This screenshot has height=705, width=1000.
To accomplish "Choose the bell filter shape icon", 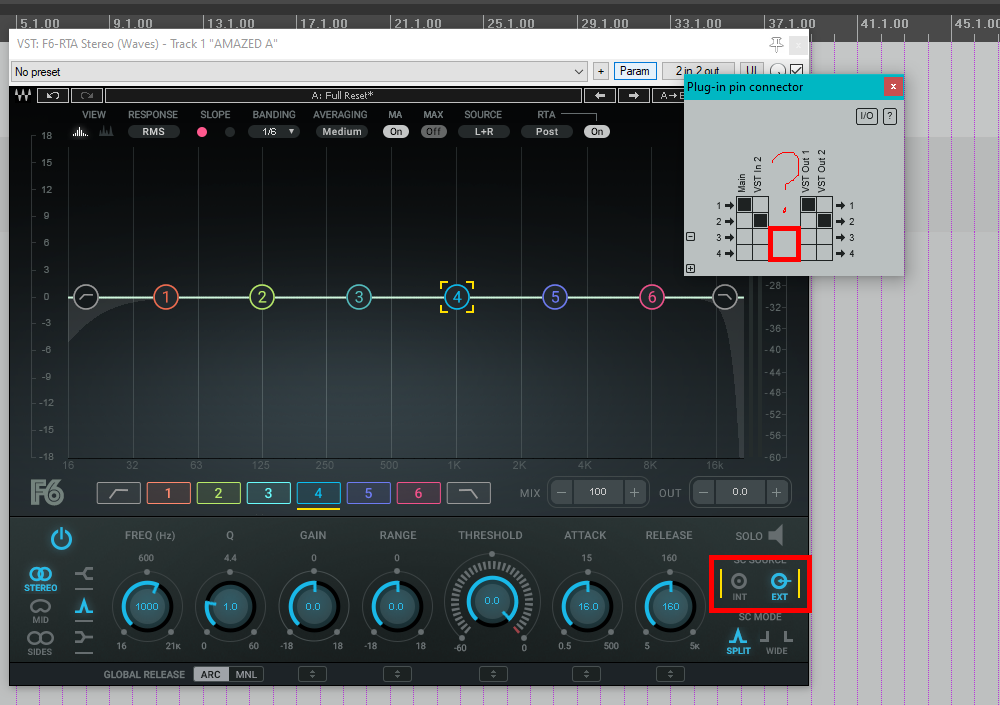I will (84, 606).
